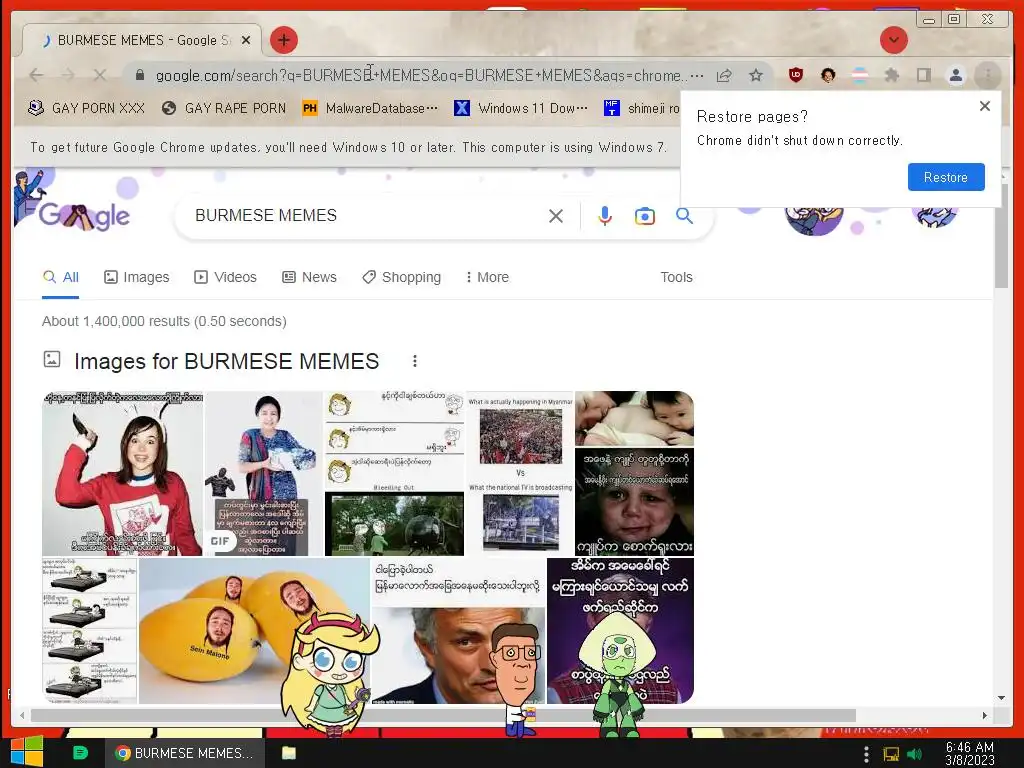
Task: Click the Google doodle logo
Action: (83, 216)
